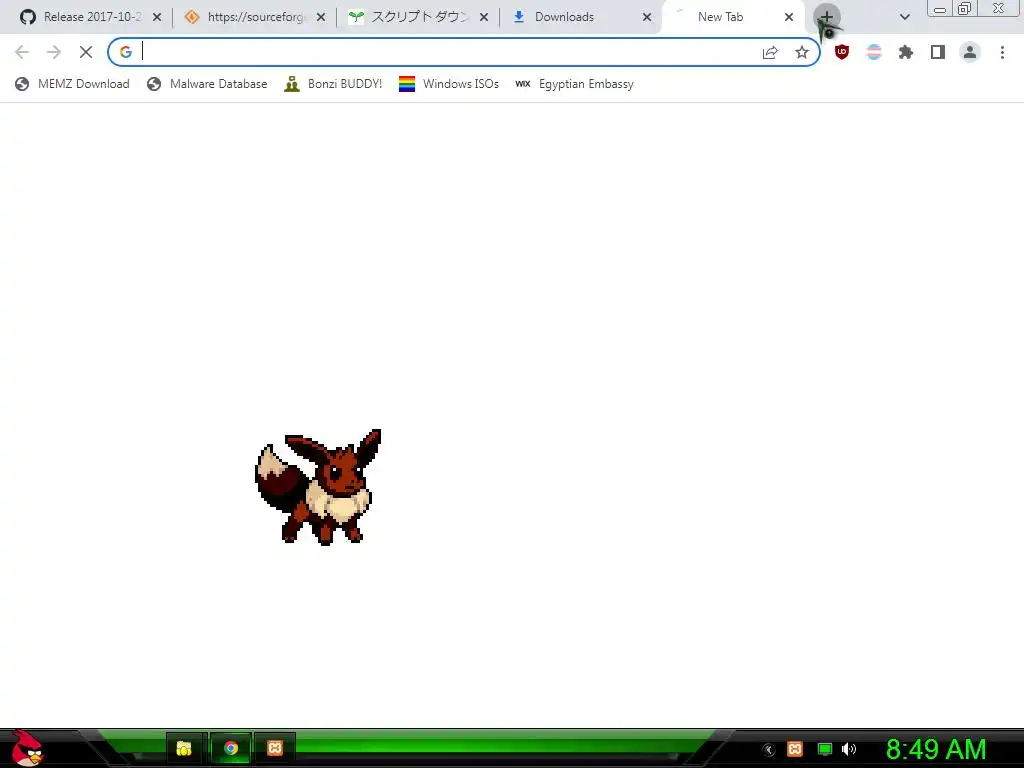
Task: Close the sourceforge tab
Action: click(x=321, y=18)
